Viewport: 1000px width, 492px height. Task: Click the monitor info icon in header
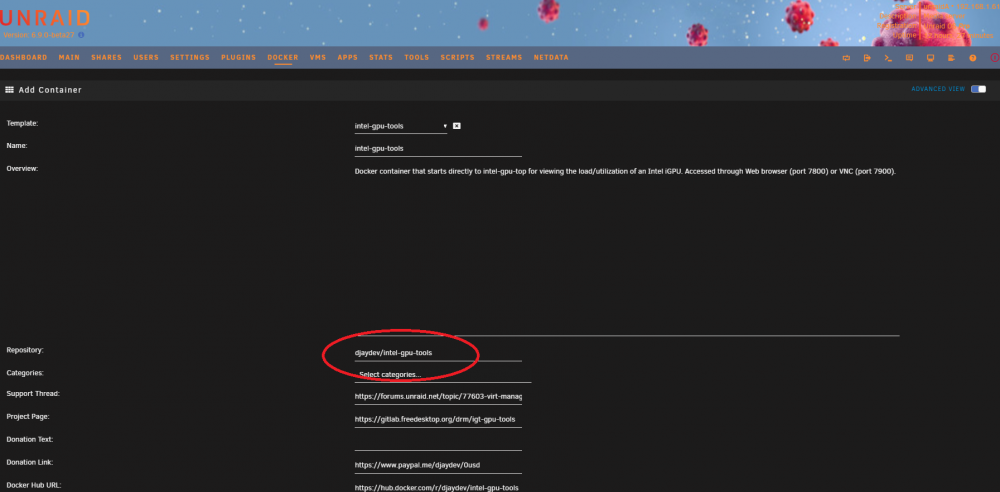(x=930, y=58)
